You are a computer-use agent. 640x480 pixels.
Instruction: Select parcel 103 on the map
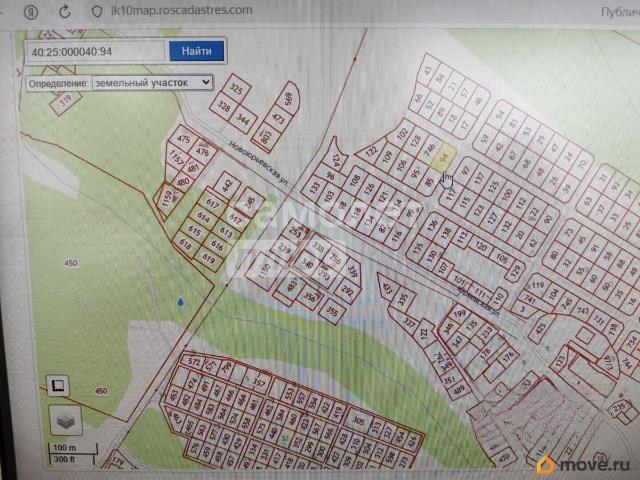(329, 197)
